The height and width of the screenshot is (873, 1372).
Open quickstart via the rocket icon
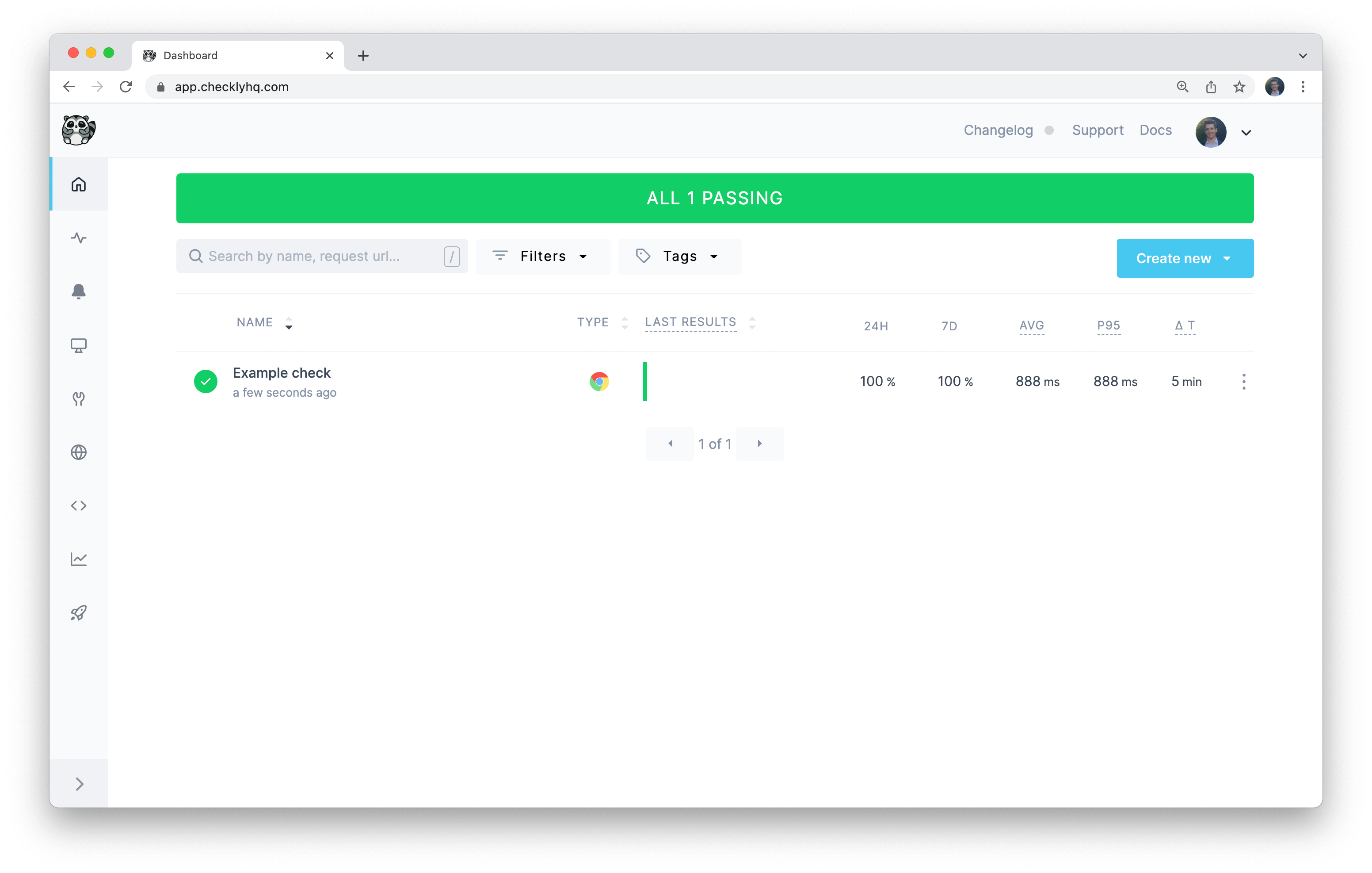click(79, 613)
